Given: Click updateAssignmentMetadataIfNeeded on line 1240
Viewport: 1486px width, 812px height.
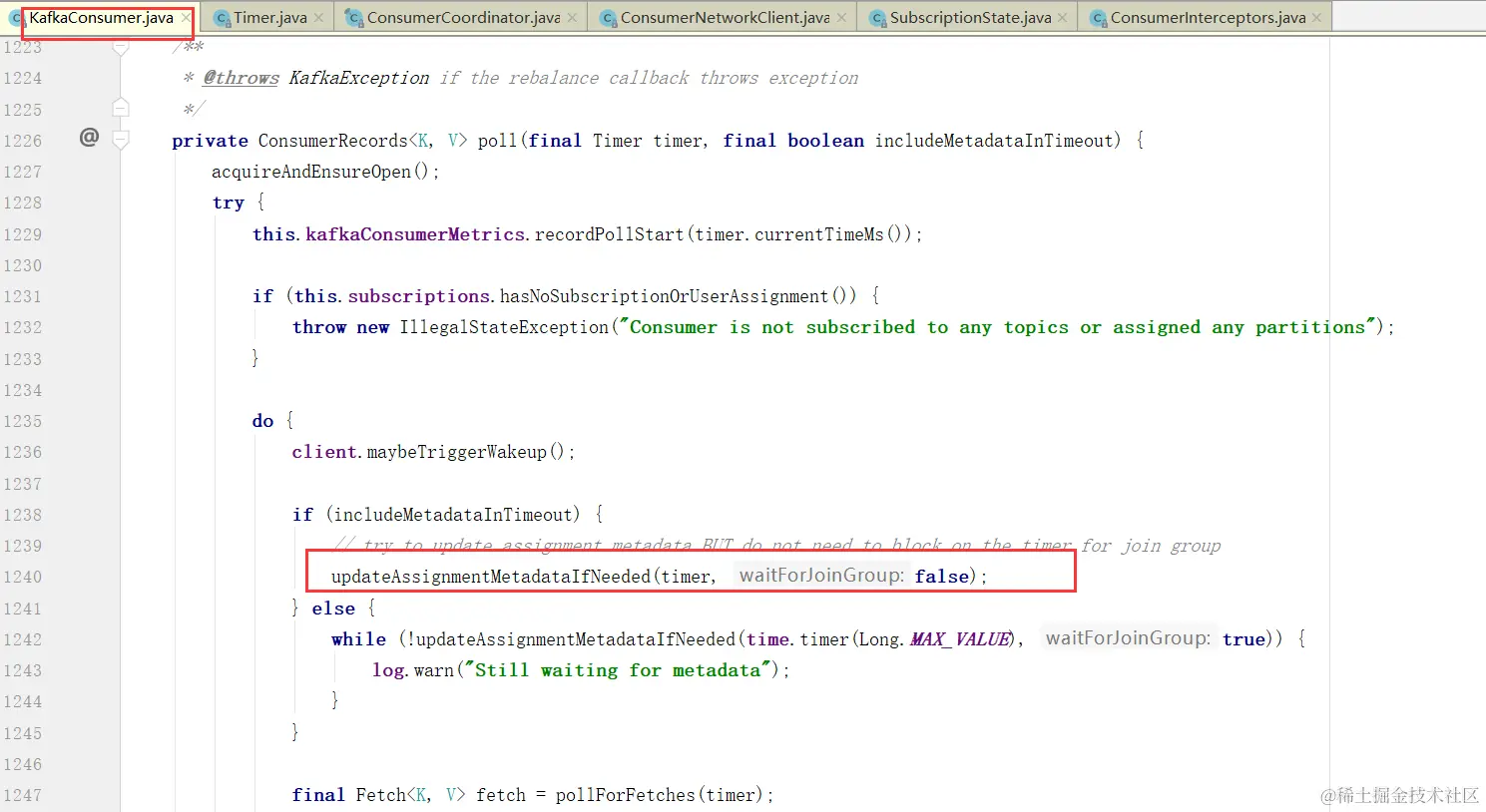Looking at the screenshot, I should click(x=491, y=577).
